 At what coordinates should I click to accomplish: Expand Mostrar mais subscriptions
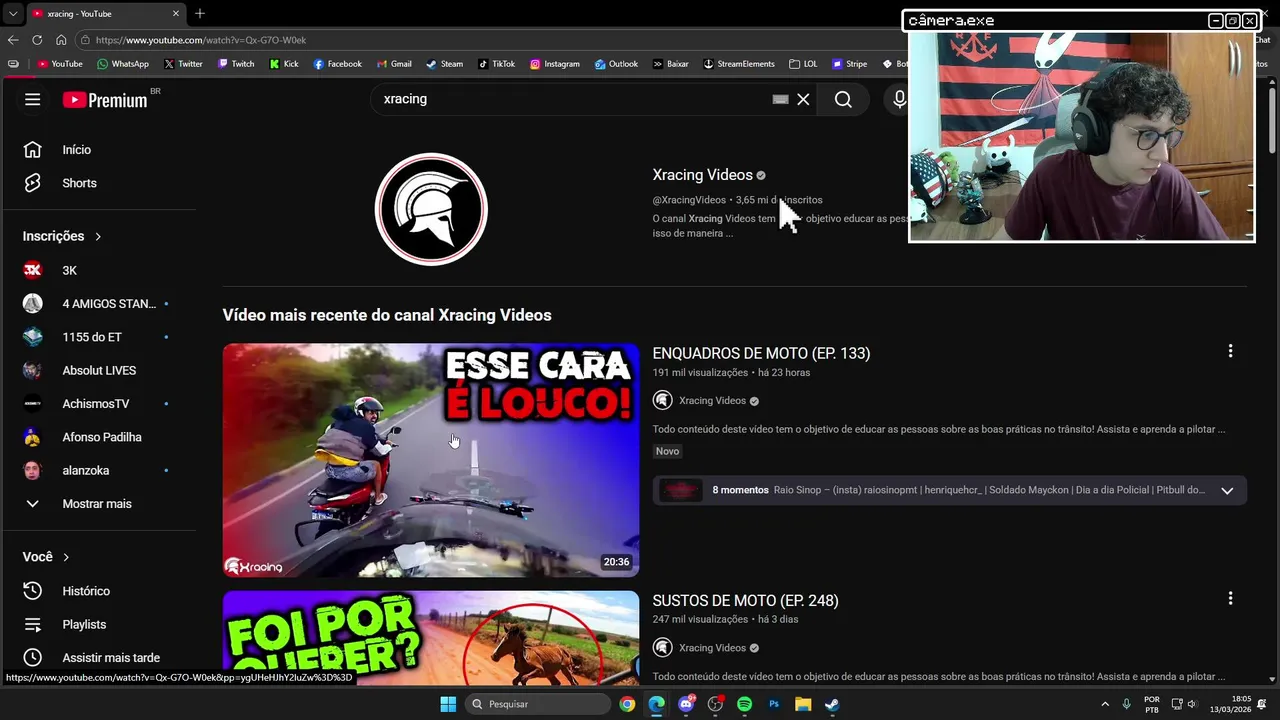99,504
